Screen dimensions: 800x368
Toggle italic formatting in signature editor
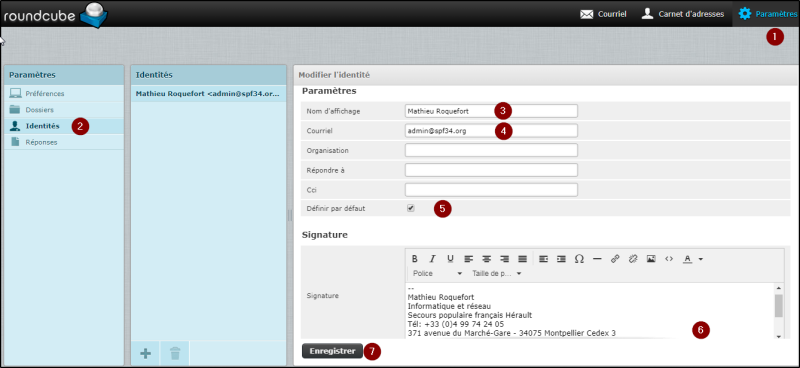(432, 259)
